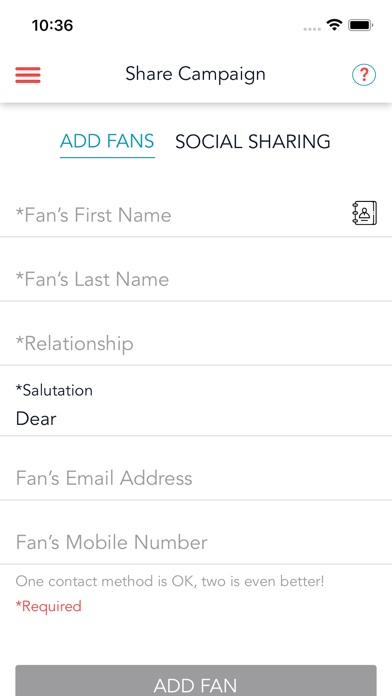
Task: Submit with the ADD FAN button
Action: [x=196, y=680]
